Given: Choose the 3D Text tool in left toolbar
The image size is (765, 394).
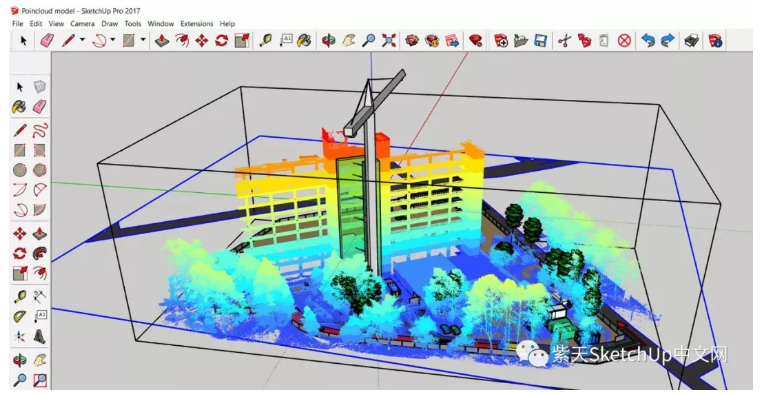Looking at the screenshot, I should click(40, 336).
